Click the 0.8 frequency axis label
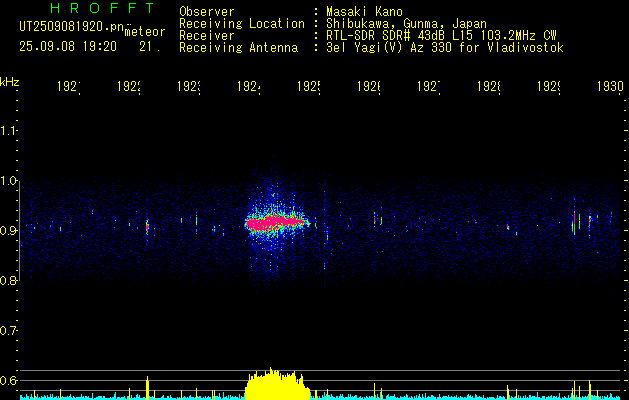Viewport: 629px width, 400px height. tap(8, 280)
